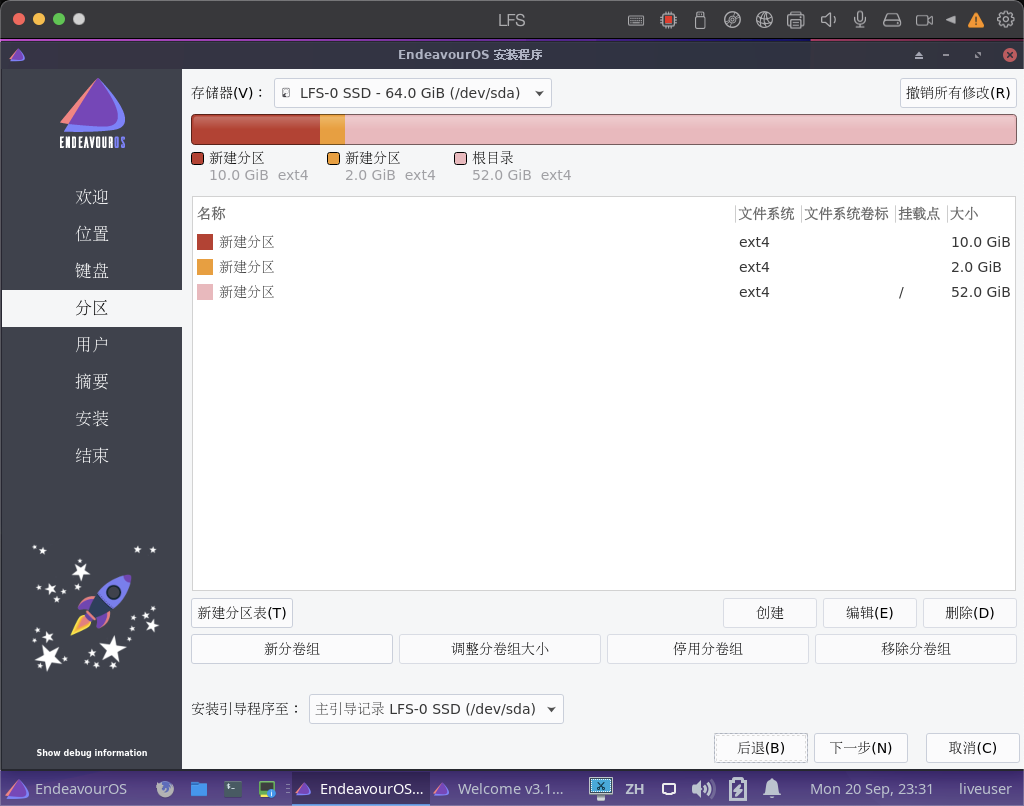The height and width of the screenshot is (806, 1024).
Task: Open the storage device dropdown /dev/sda
Action: tap(413, 93)
